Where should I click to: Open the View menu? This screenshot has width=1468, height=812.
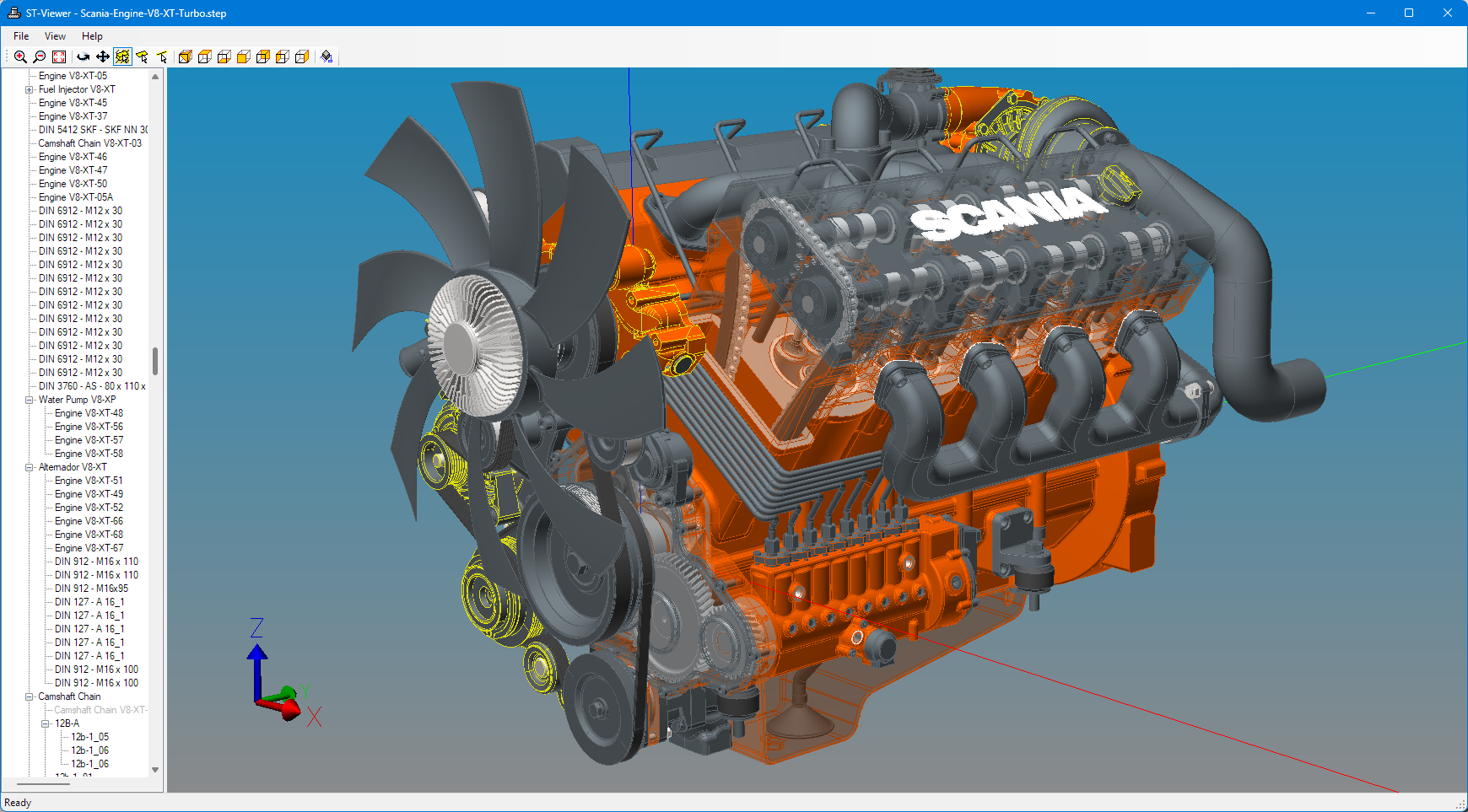click(x=55, y=36)
